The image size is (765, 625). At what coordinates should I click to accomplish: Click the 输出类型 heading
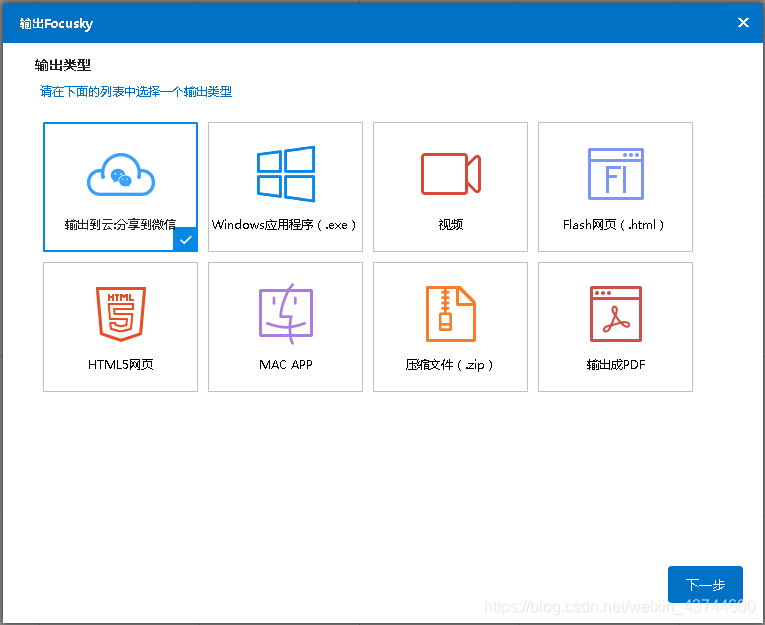click(x=62, y=65)
